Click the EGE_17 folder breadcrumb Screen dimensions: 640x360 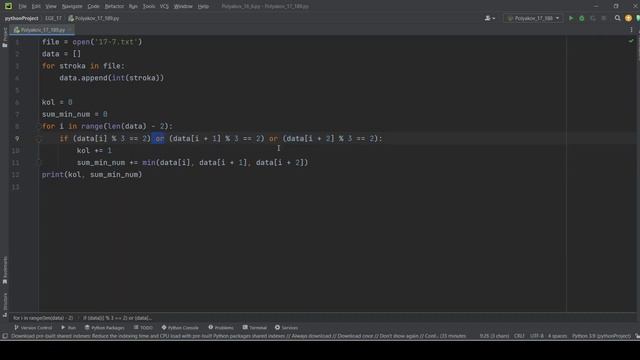tap(53, 18)
